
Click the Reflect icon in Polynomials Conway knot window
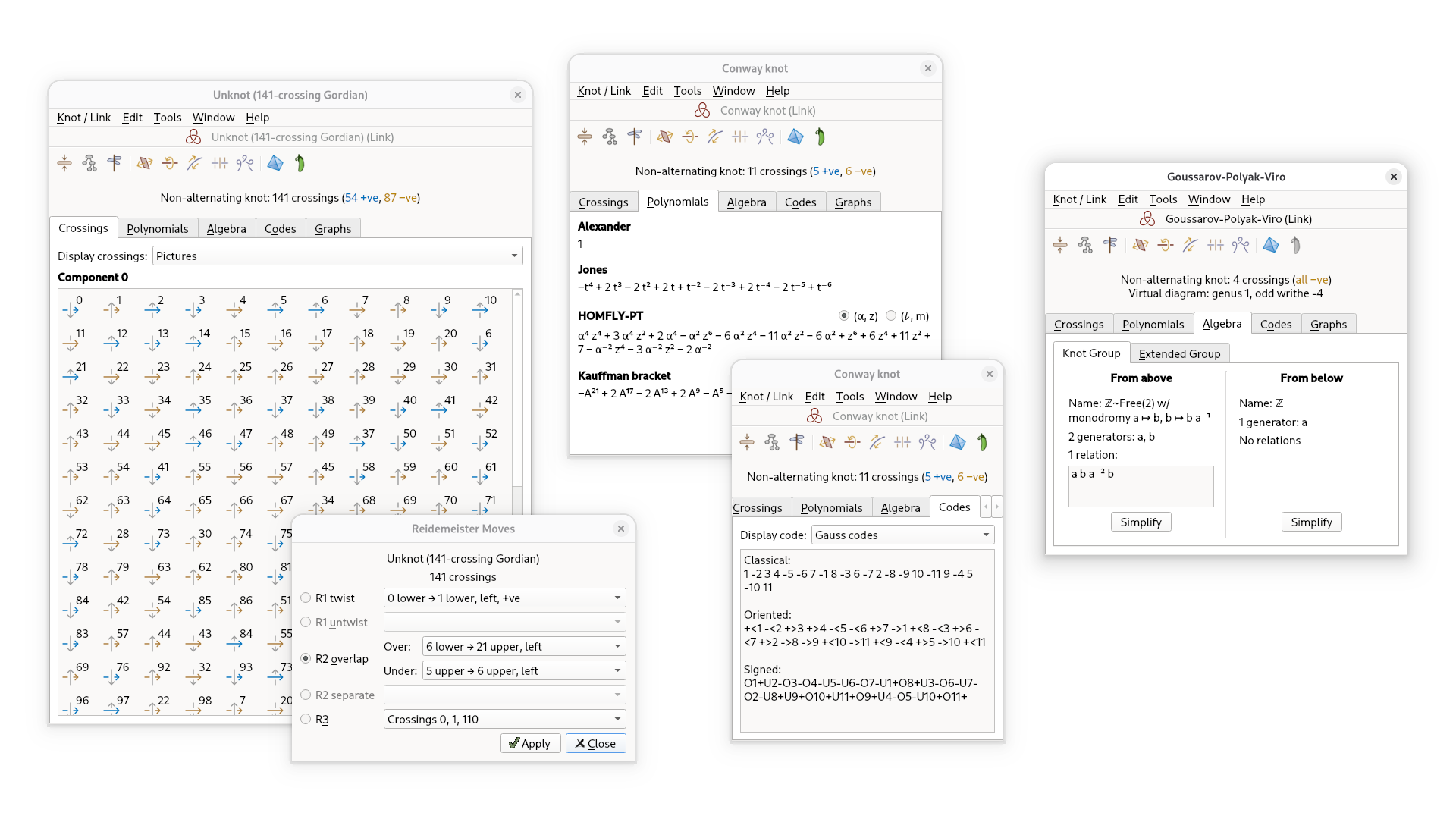[665, 136]
